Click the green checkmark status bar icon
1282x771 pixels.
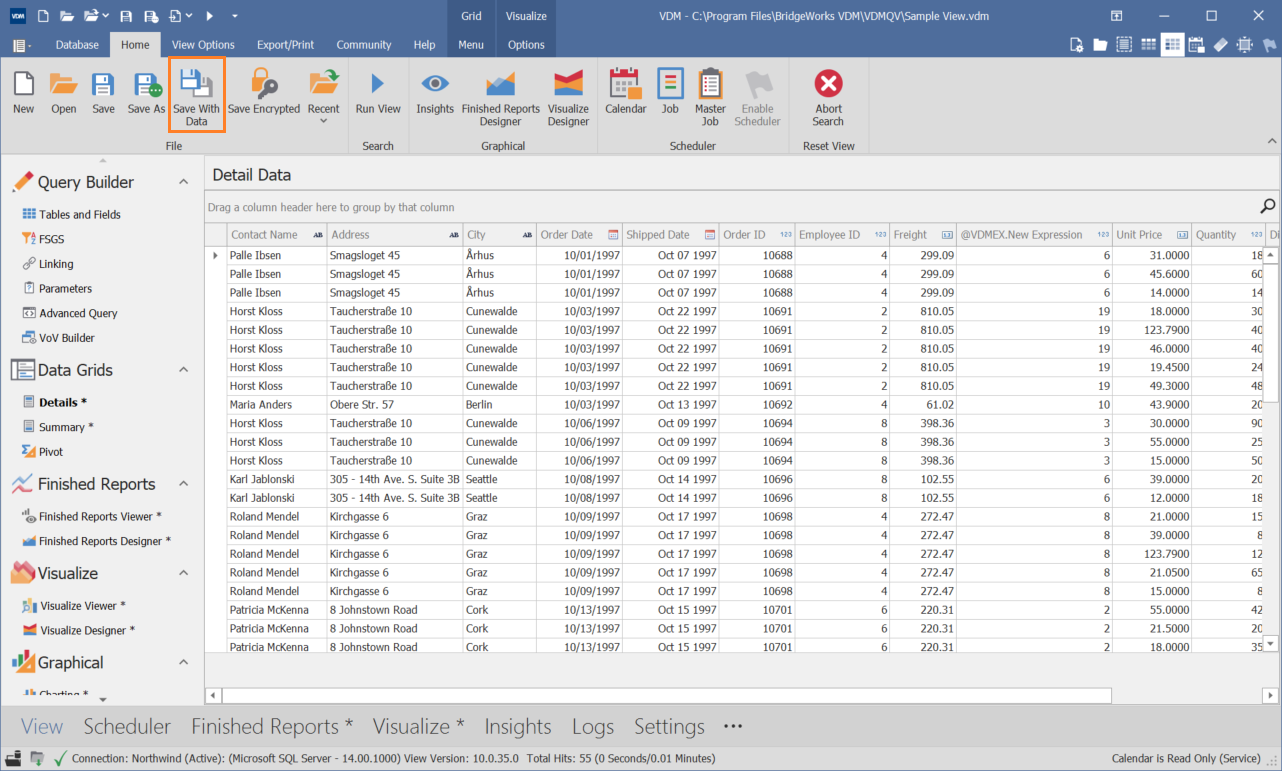click(60, 758)
